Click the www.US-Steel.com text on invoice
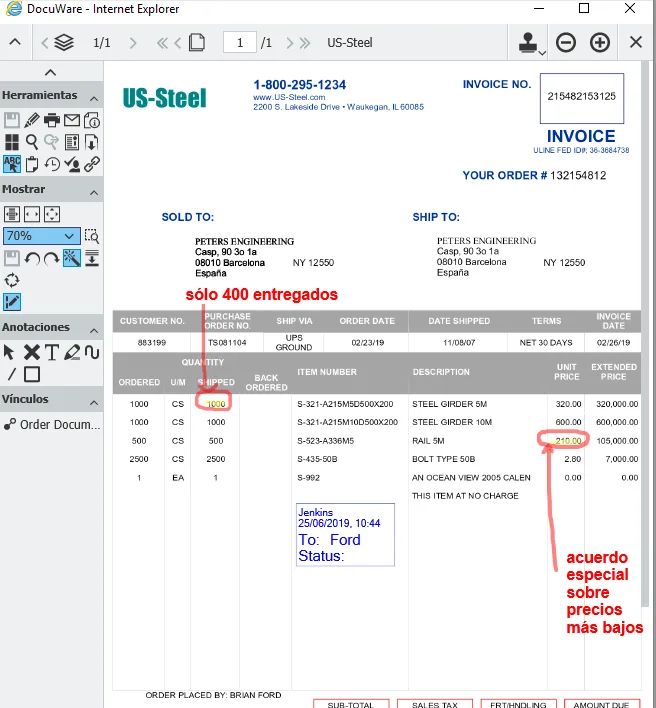This screenshot has width=656, height=708. [x=289, y=97]
